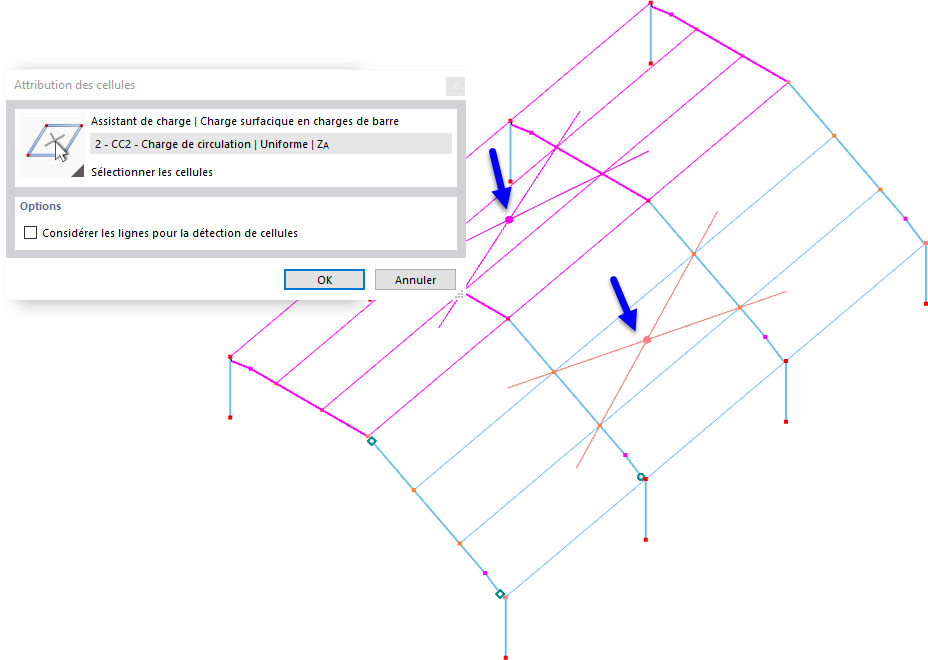Click the Options section header
Image resolution: width=928 pixels, height=660 pixels.
click(x=40, y=206)
